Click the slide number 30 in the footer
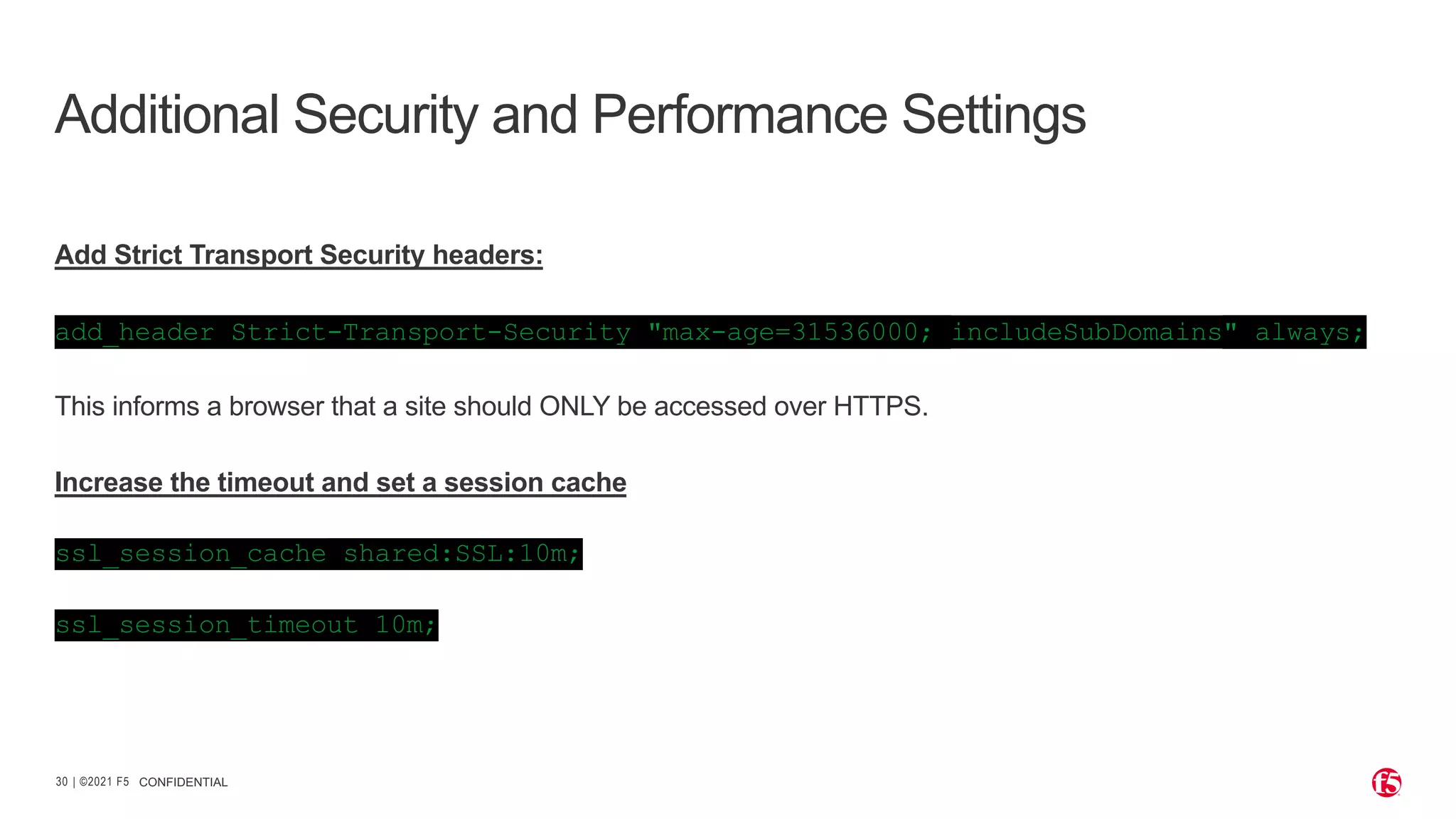 [x=62, y=782]
